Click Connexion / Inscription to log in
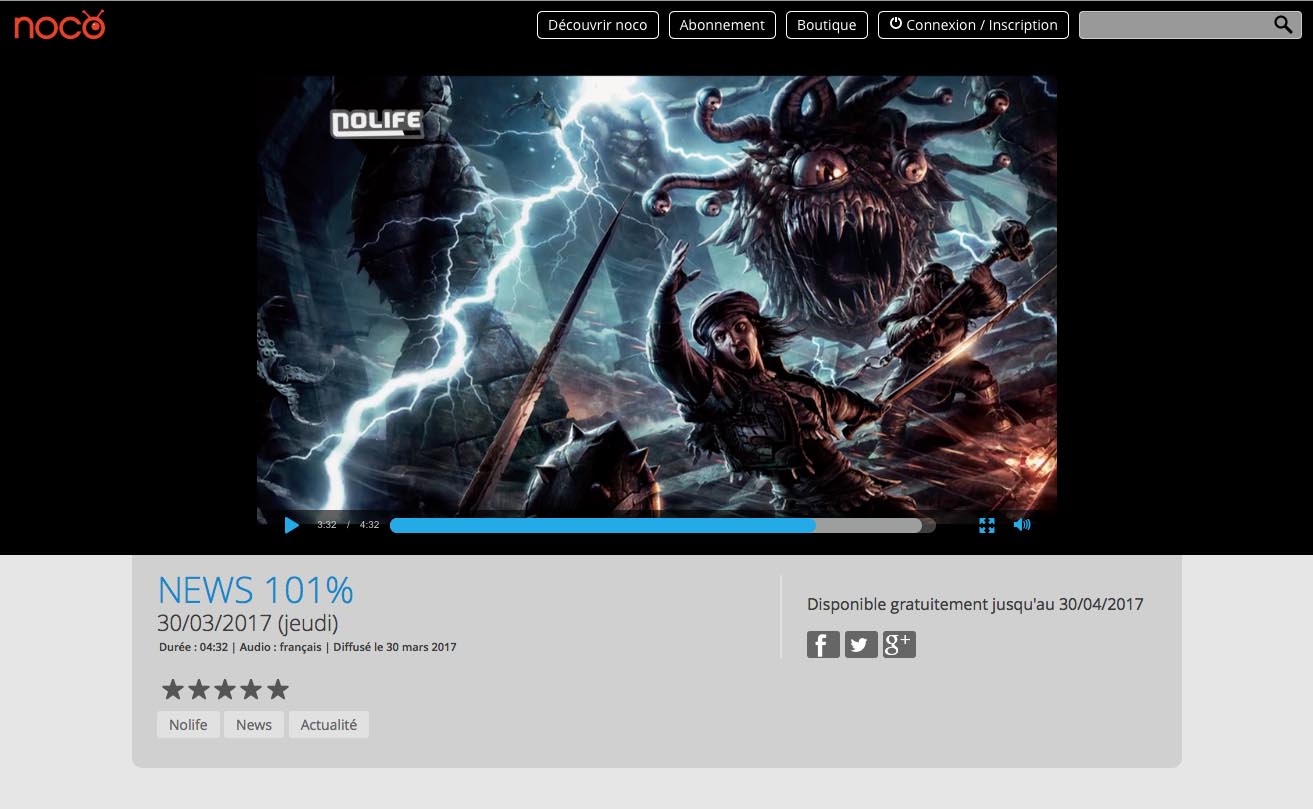 [972, 25]
